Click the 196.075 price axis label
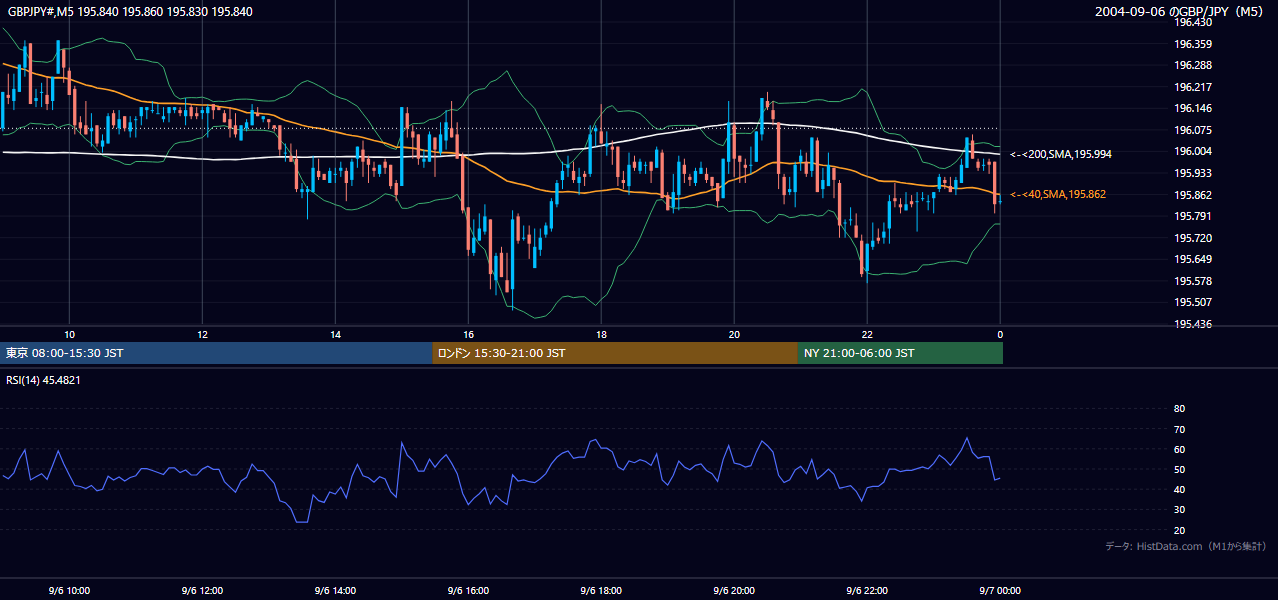Image resolution: width=1278 pixels, height=600 pixels. 1192,130
